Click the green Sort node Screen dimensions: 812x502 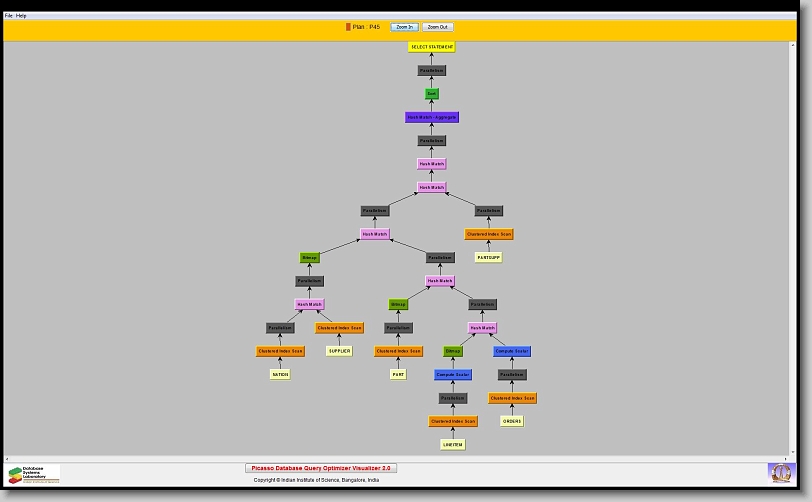[x=431, y=94]
